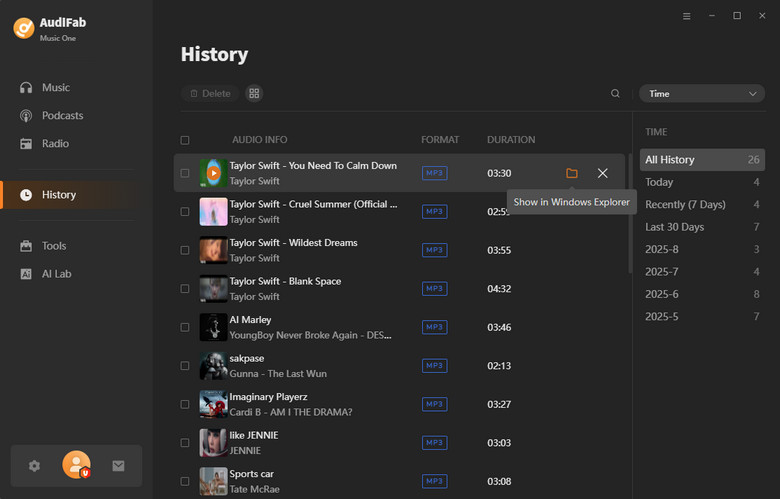Tick the select-all checkbox in header
The height and width of the screenshot is (499, 780).
[185, 140]
